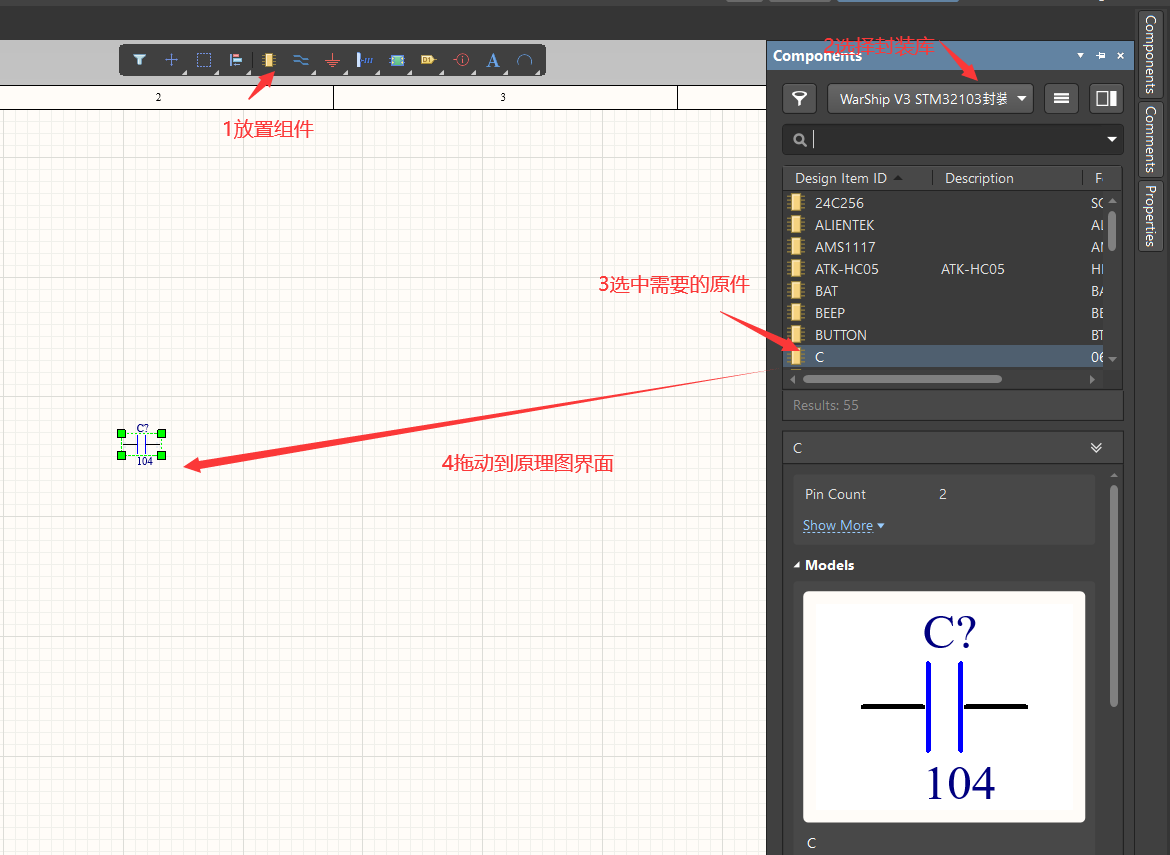Place a port D1 icon
The height and width of the screenshot is (855, 1170).
428,60
